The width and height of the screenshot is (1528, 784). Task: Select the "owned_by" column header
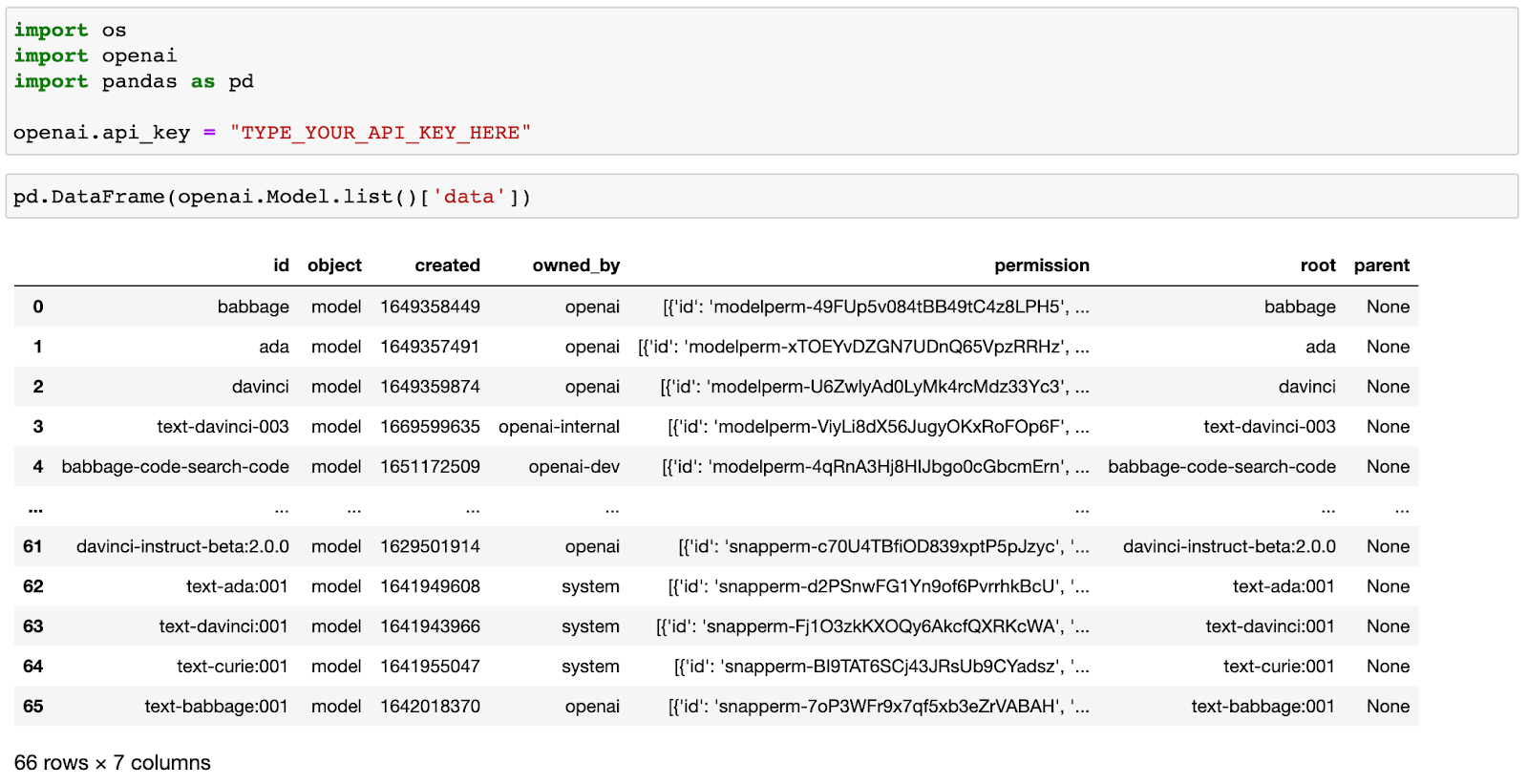click(x=576, y=265)
